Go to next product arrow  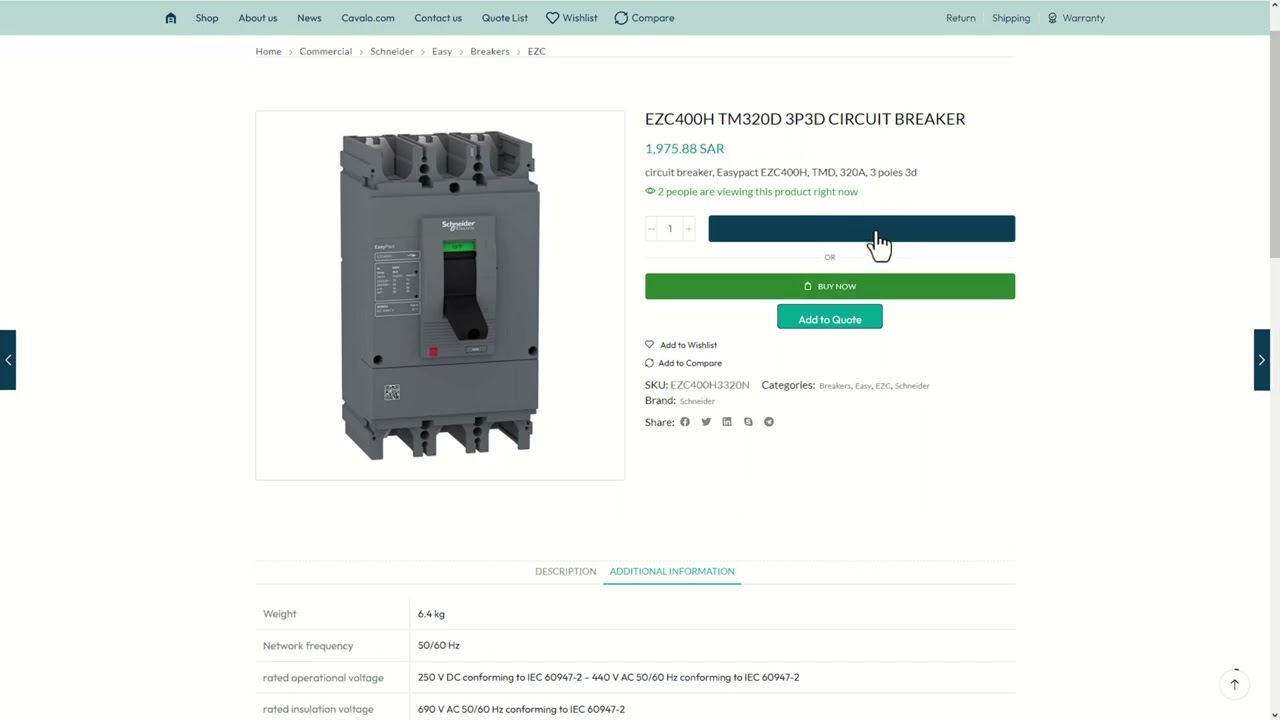click(1262, 360)
